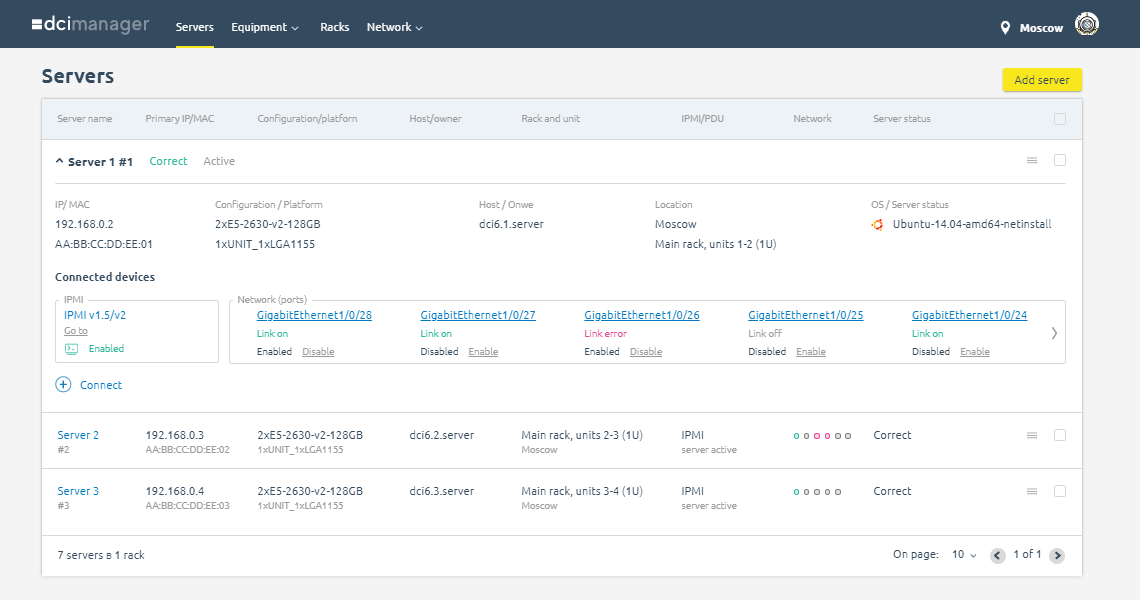
Task: Click the IPMI console icon beside Enabled
Action: point(71,349)
